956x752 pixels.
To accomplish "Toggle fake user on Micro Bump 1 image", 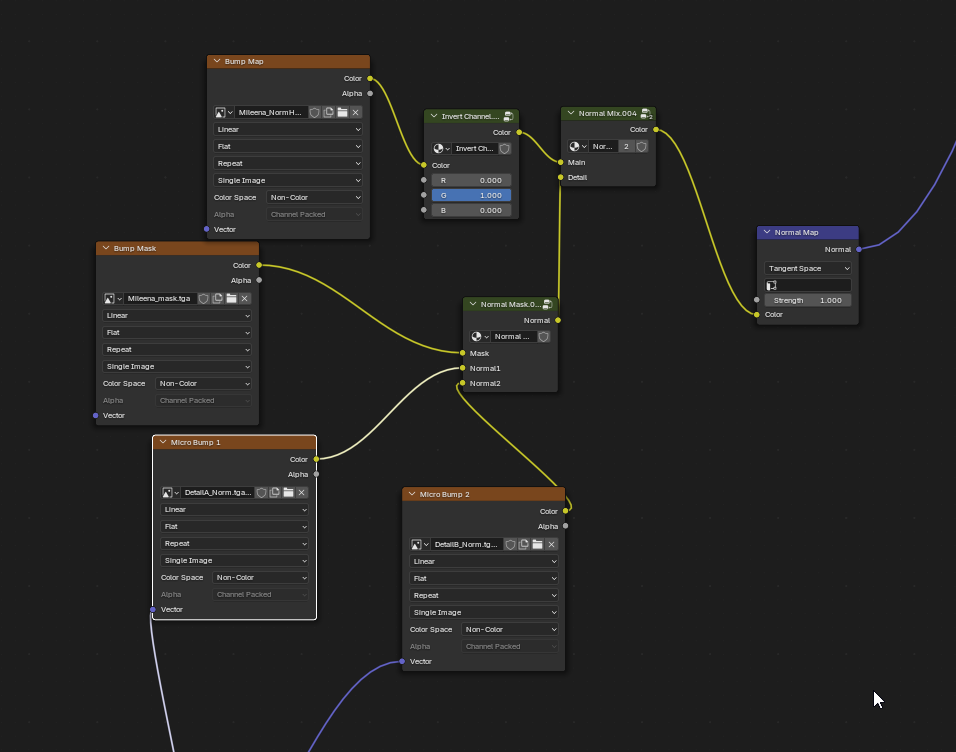I will [x=262, y=492].
